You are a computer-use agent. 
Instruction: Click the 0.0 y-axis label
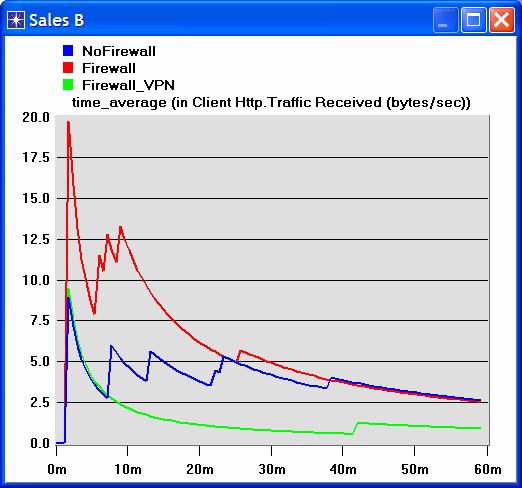coord(40,444)
